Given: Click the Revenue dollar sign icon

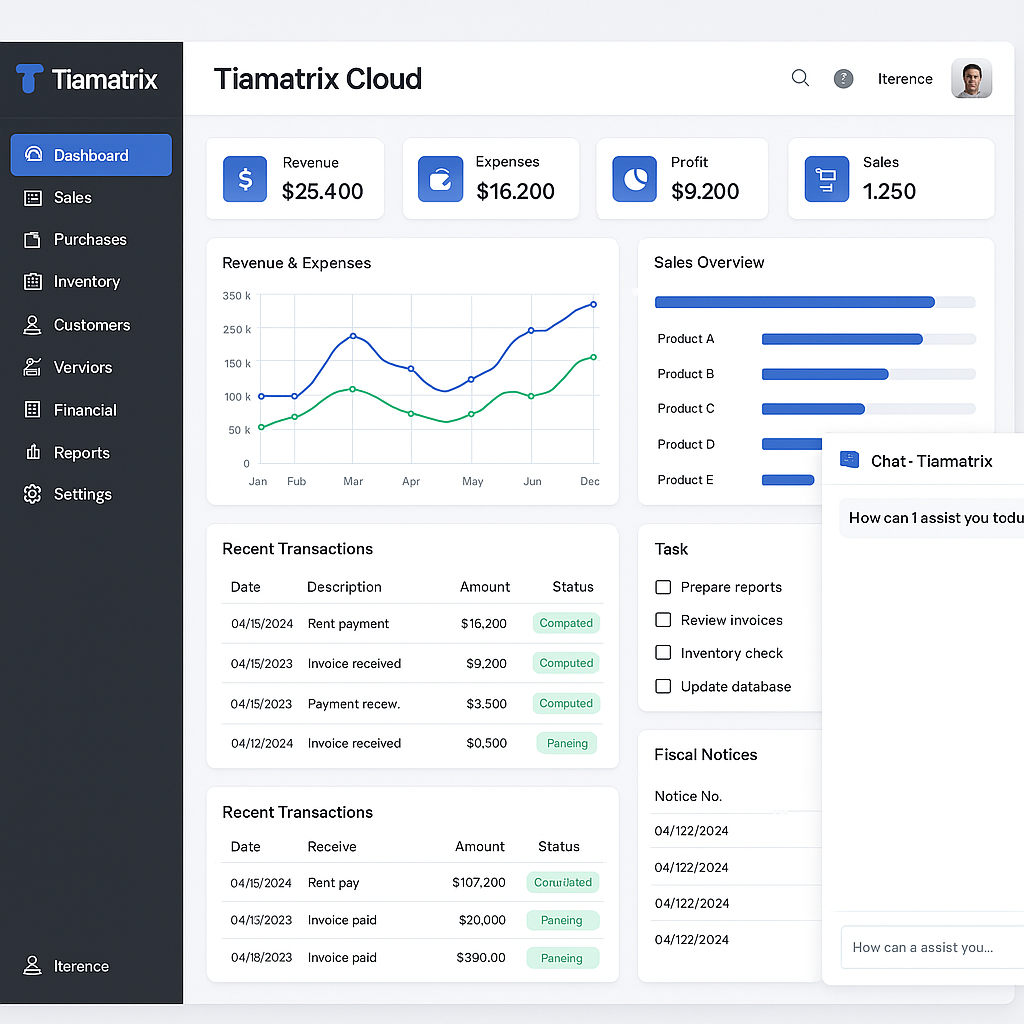Looking at the screenshot, I should pos(245,179).
